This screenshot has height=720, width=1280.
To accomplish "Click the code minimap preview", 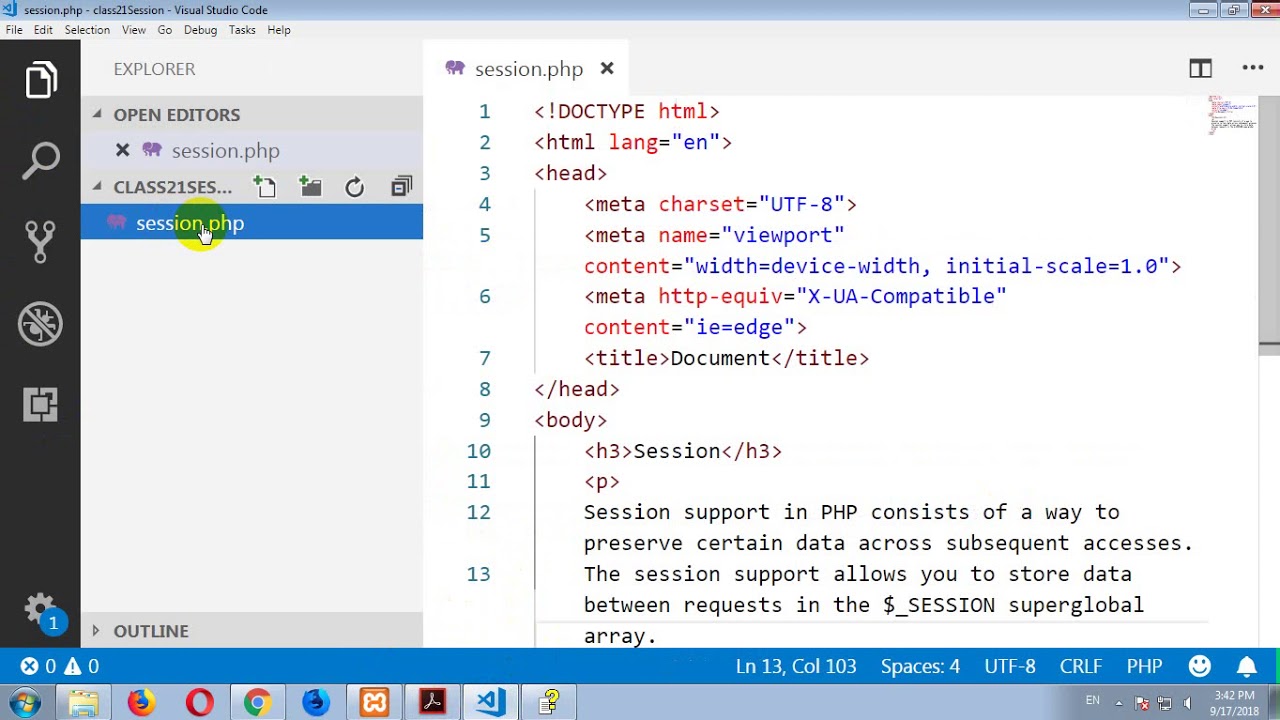I will 1232,114.
